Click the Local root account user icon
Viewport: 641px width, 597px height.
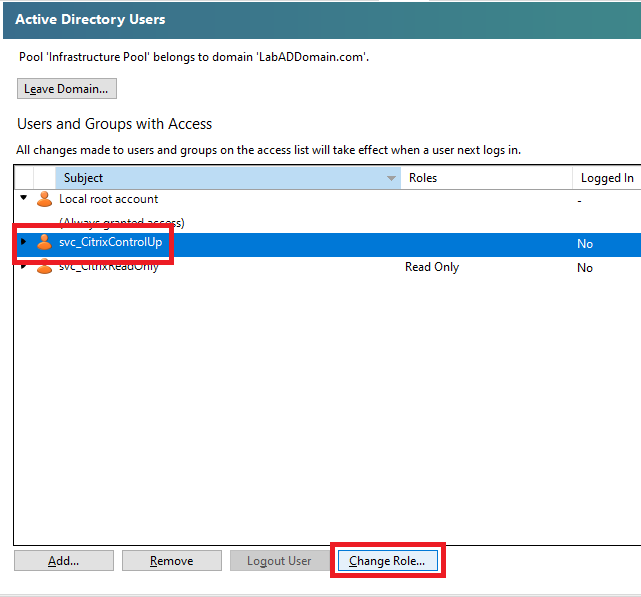[44, 199]
